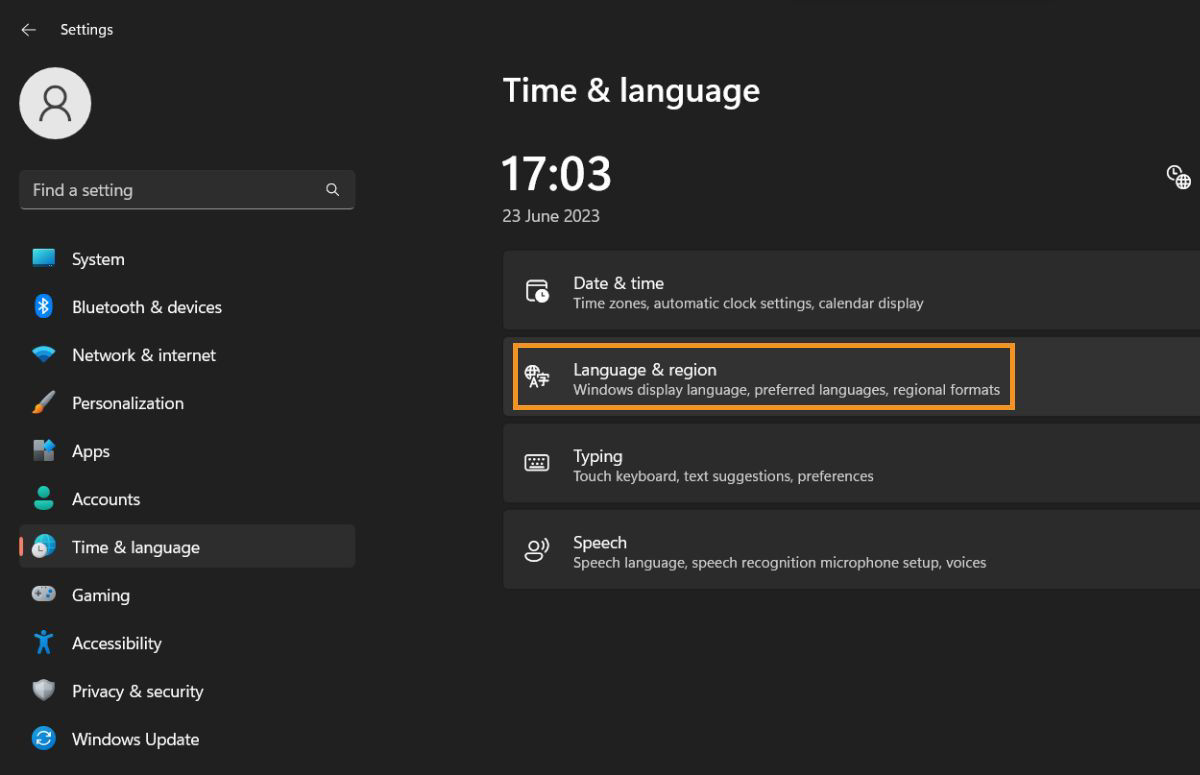
Task: Click the Personalization brush icon
Action: click(x=43, y=403)
